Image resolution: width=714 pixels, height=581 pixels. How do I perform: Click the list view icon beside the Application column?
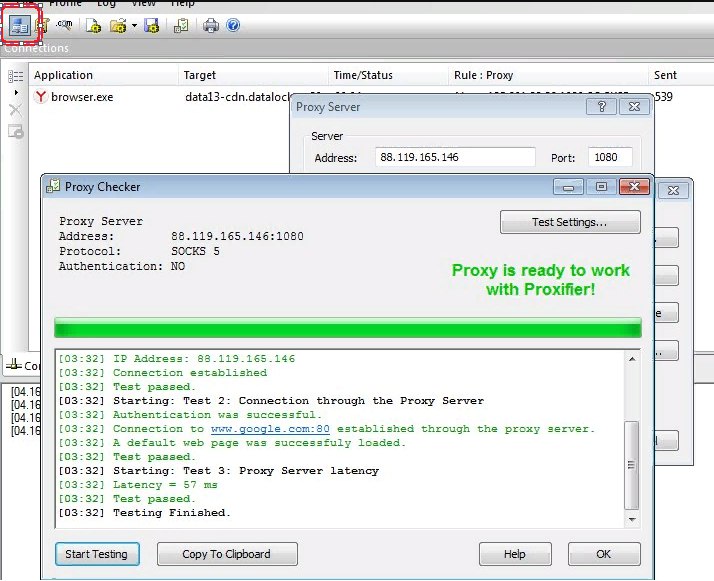coord(15,76)
